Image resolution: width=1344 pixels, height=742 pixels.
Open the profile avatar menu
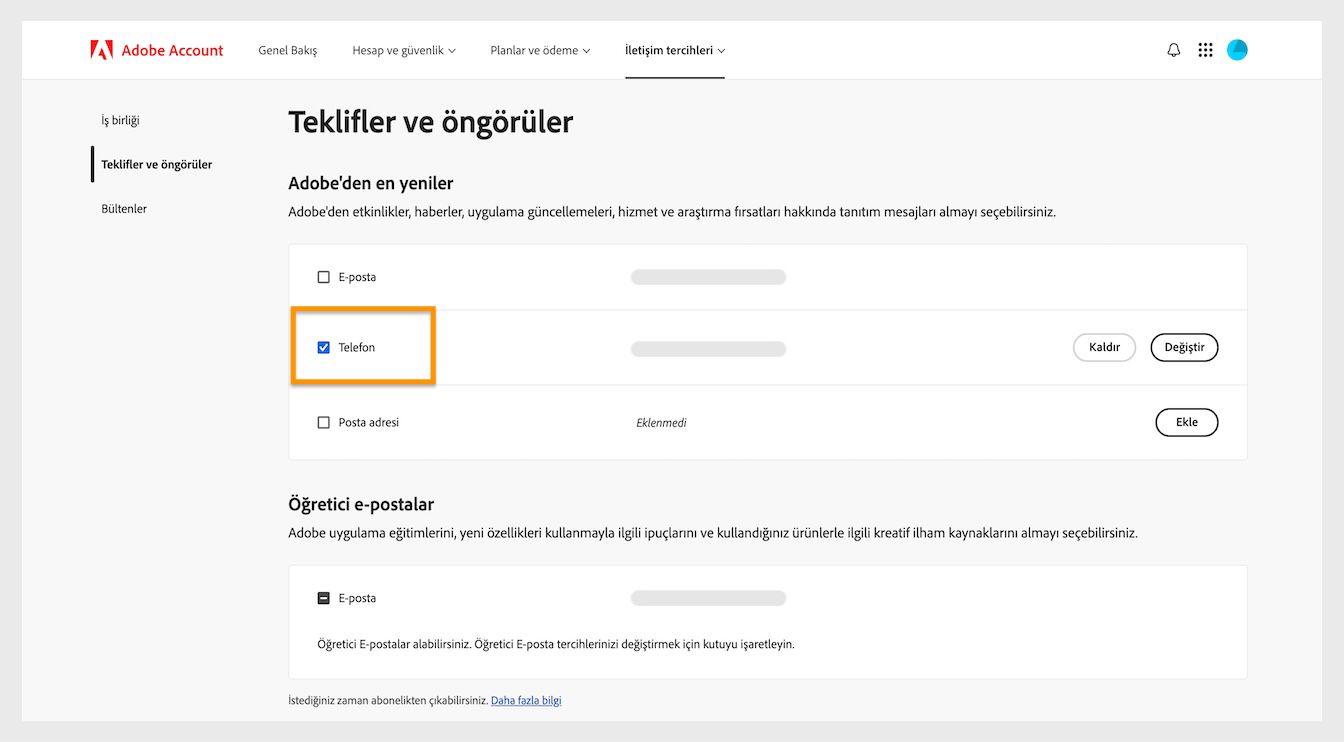point(1237,49)
